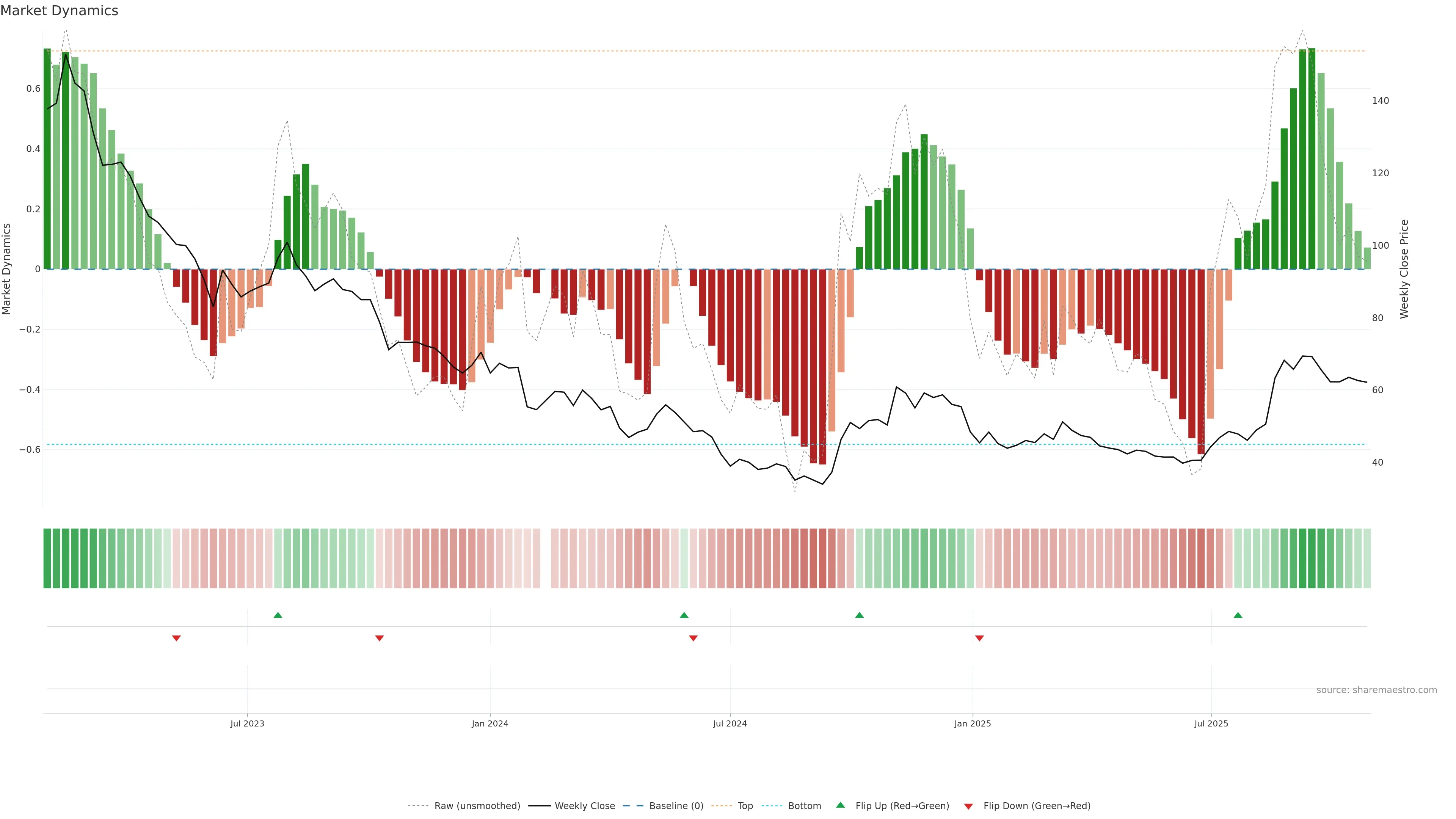This screenshot has width=1456, height=819.
Task: Click the Jan 2024 x-axis label
Action: 490,723
